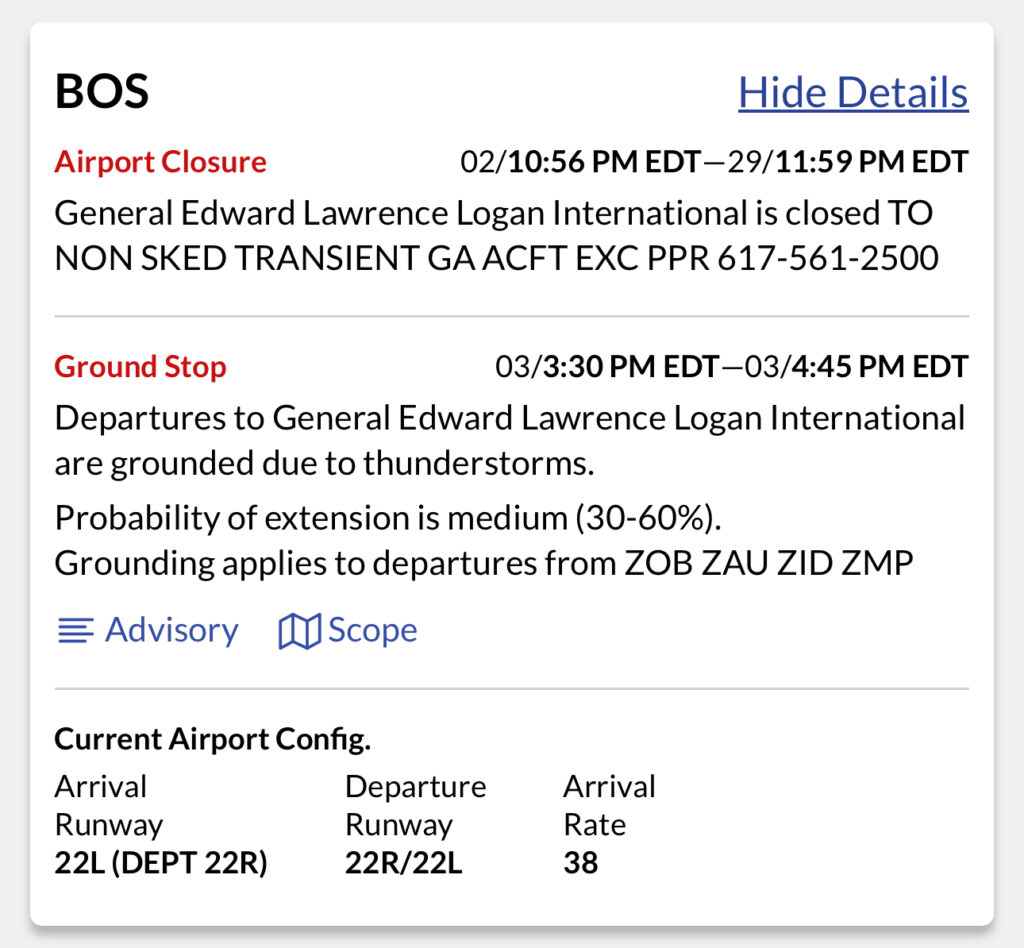The image size is (1024, 948).
Task: Click the Advisory lines icon
Action: tap(76, 631)
